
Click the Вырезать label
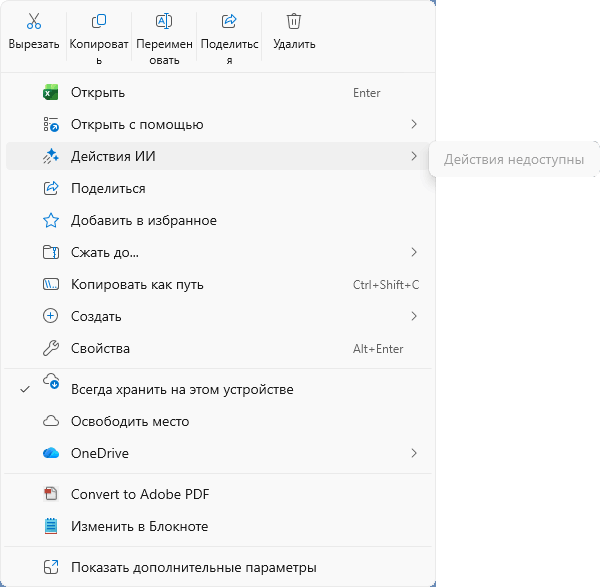[x=34, y=44]
